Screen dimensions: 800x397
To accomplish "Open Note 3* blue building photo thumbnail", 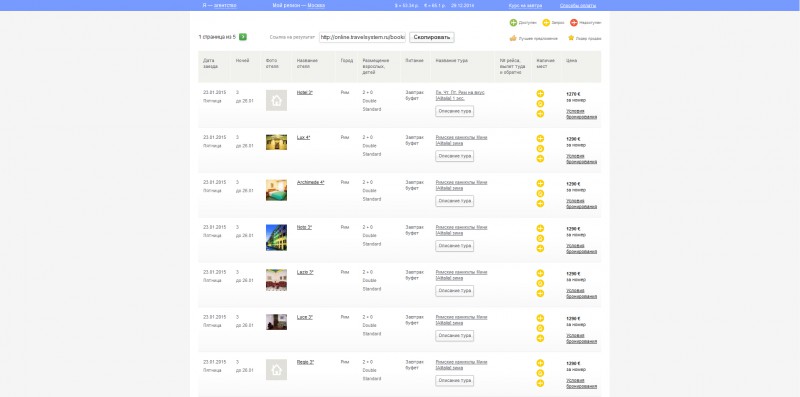I will pyautogui.click(x=276, y=237).
